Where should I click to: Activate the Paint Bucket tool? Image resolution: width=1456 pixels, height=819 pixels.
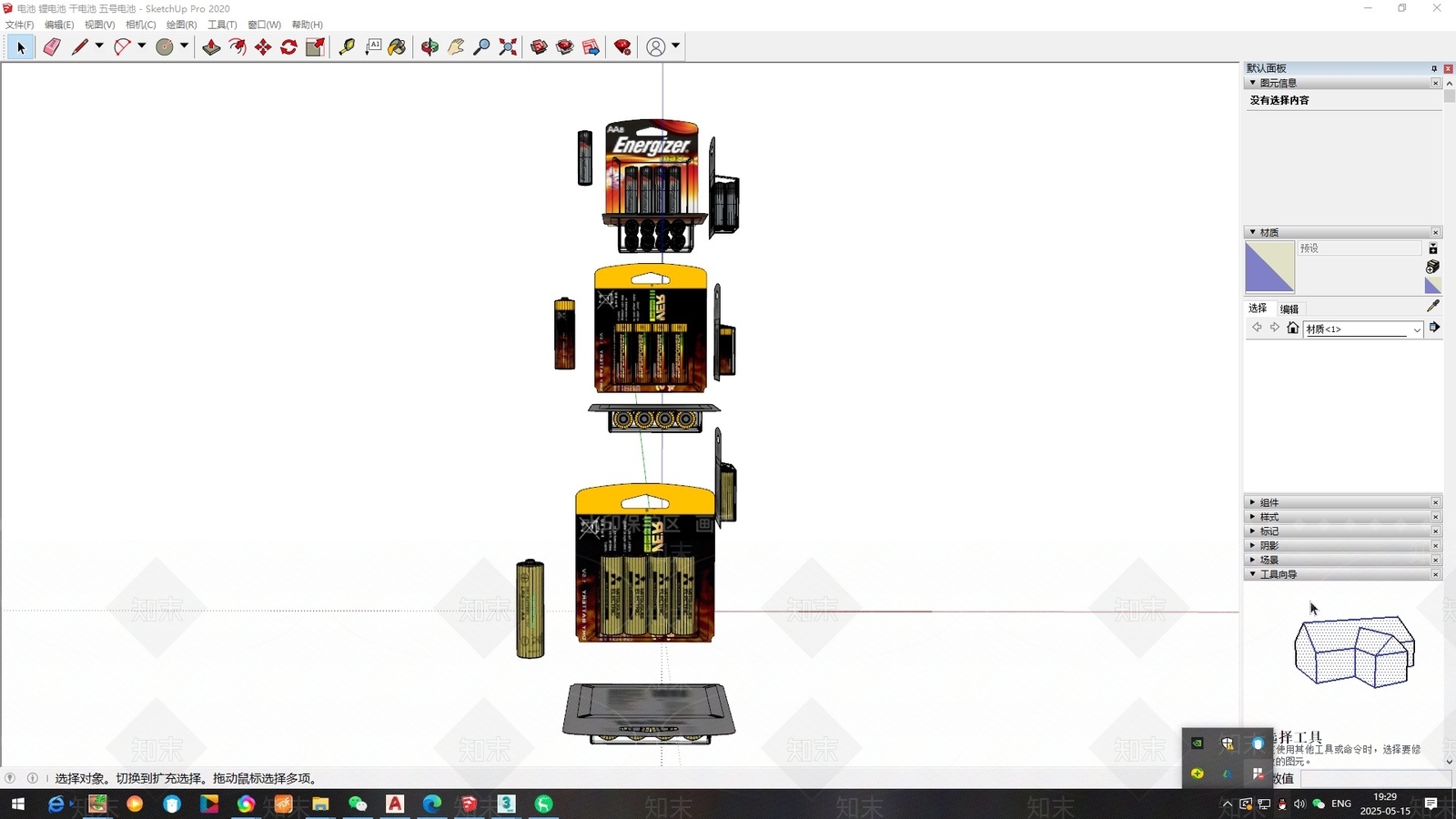tap(398, 47)
